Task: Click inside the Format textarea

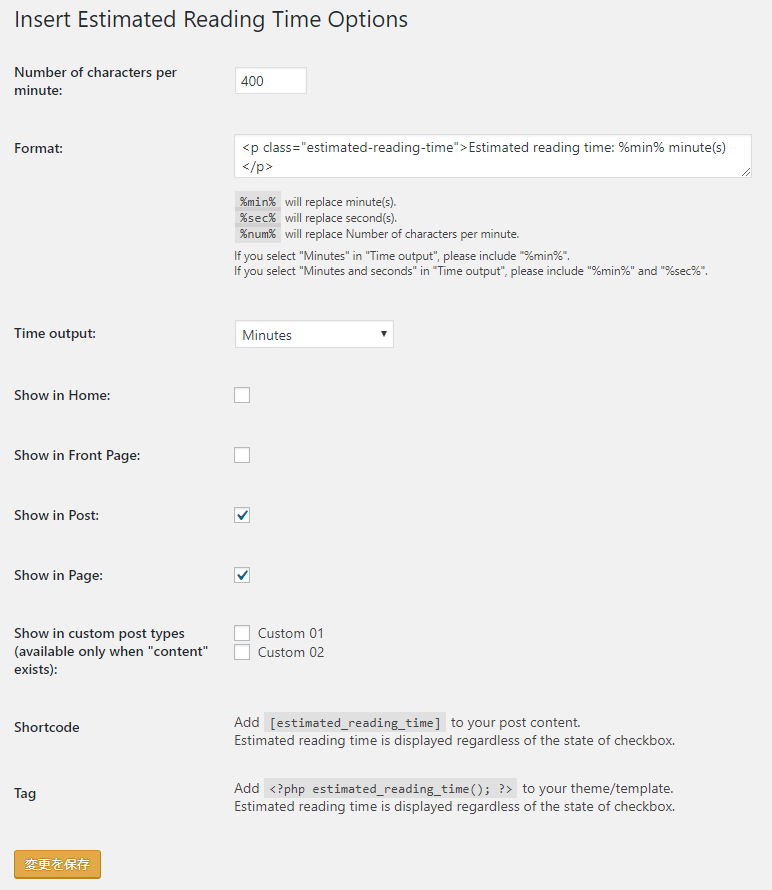Action: coord(493,156)
